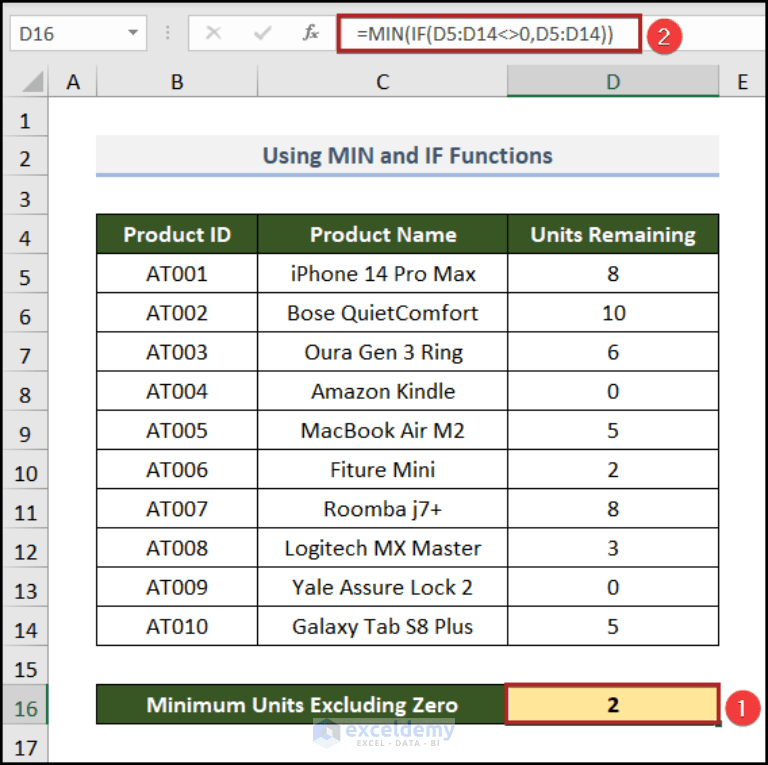Select cell AT010
This screenshot has width=768, height=765.
click(177, 626)
